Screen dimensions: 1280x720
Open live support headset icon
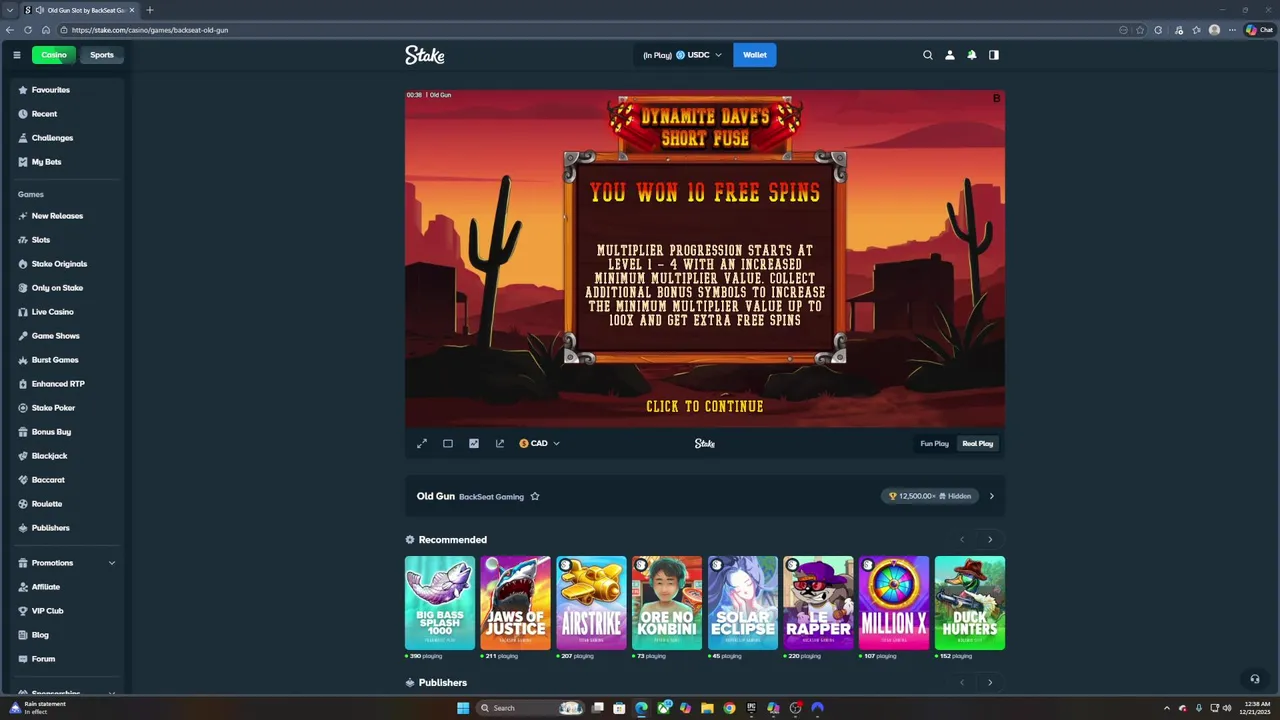[x=1255, y=679]
